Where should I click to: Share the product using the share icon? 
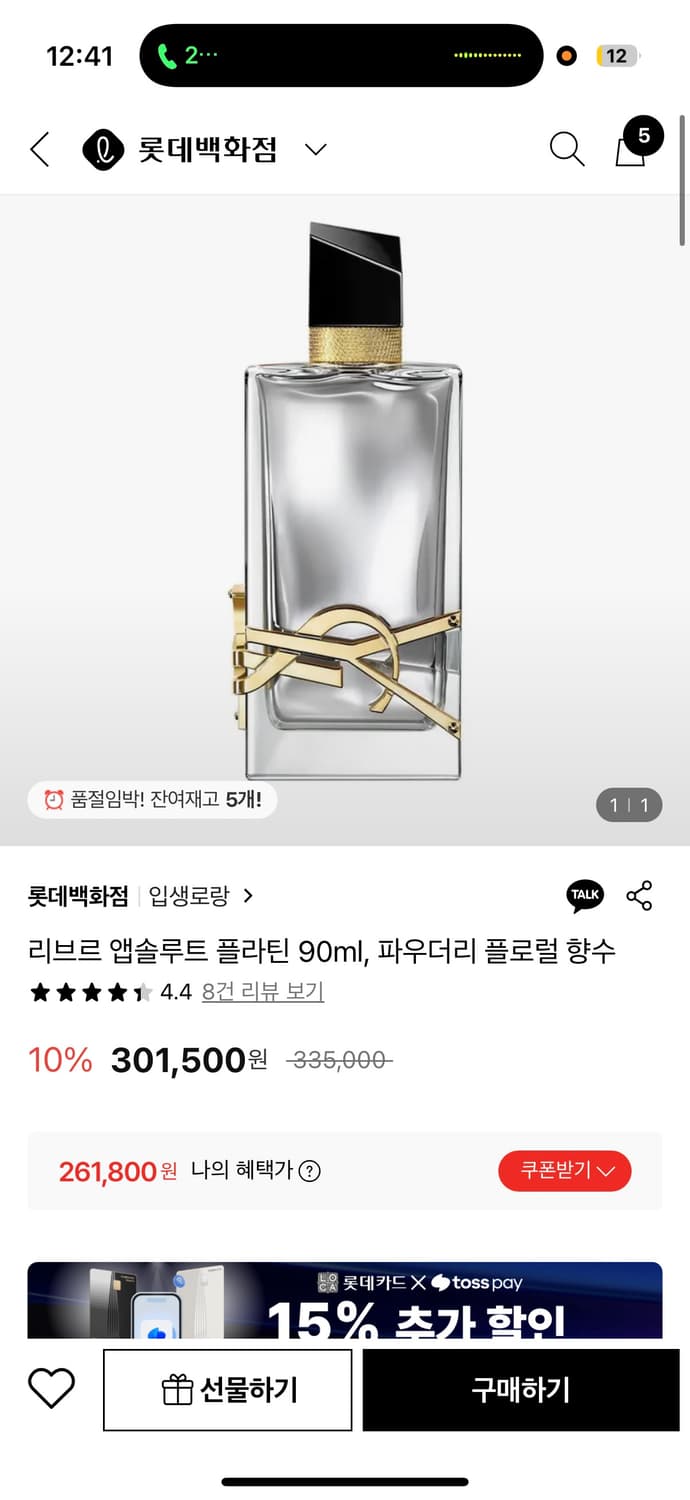tap(639, 896)
